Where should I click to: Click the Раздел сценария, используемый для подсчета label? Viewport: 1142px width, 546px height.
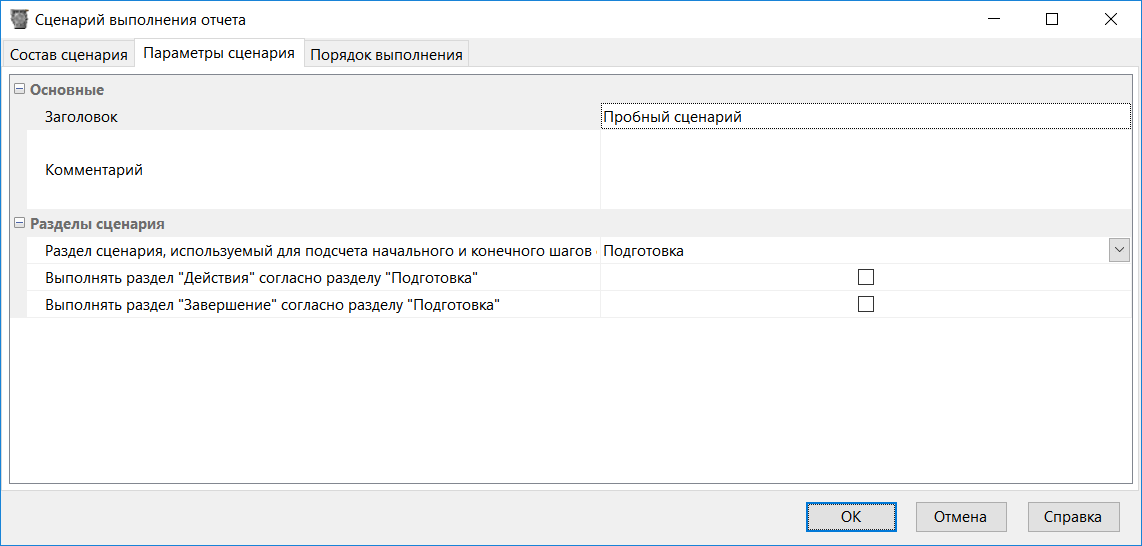(x=321, y=250)
